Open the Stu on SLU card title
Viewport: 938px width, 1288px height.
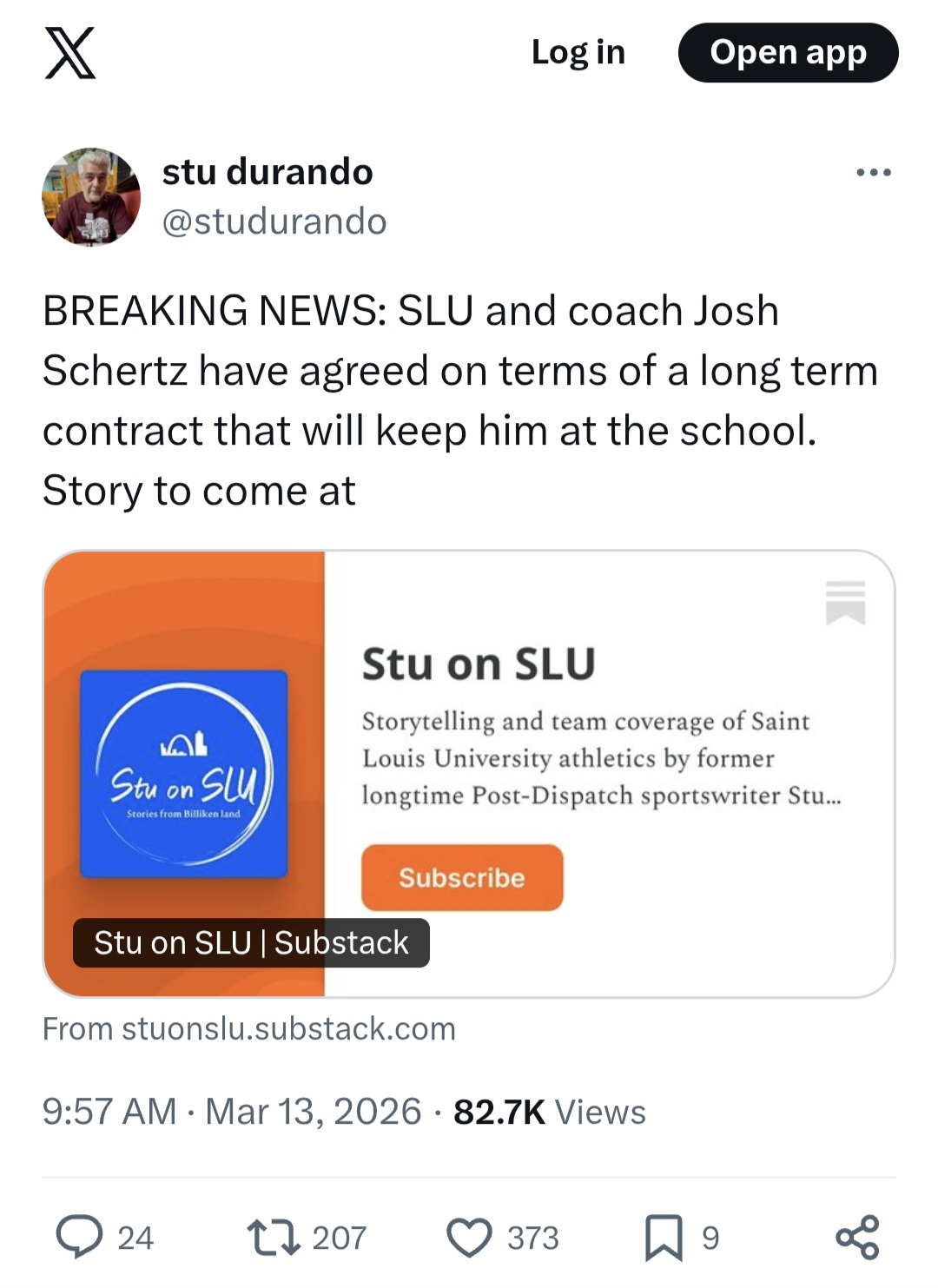point(479,664)
